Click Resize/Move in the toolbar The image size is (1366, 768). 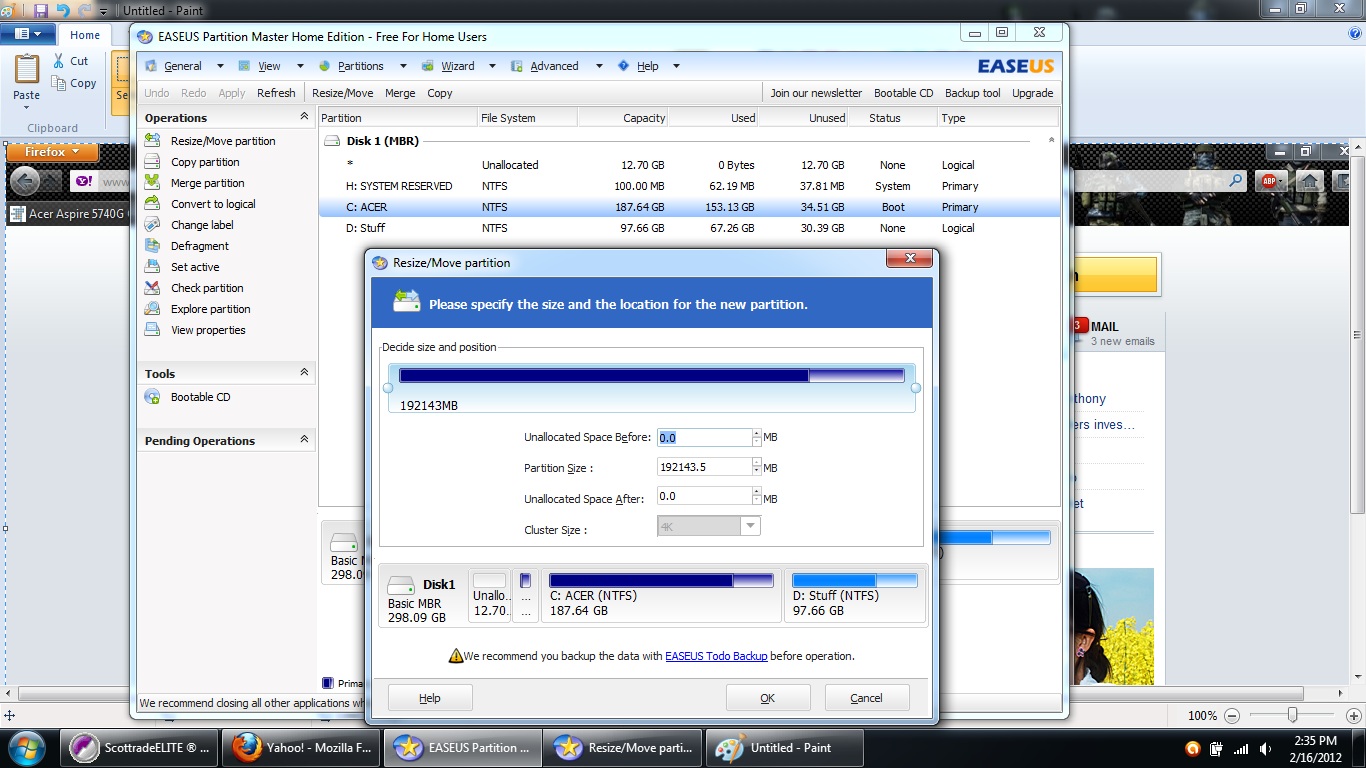point(342,93)
